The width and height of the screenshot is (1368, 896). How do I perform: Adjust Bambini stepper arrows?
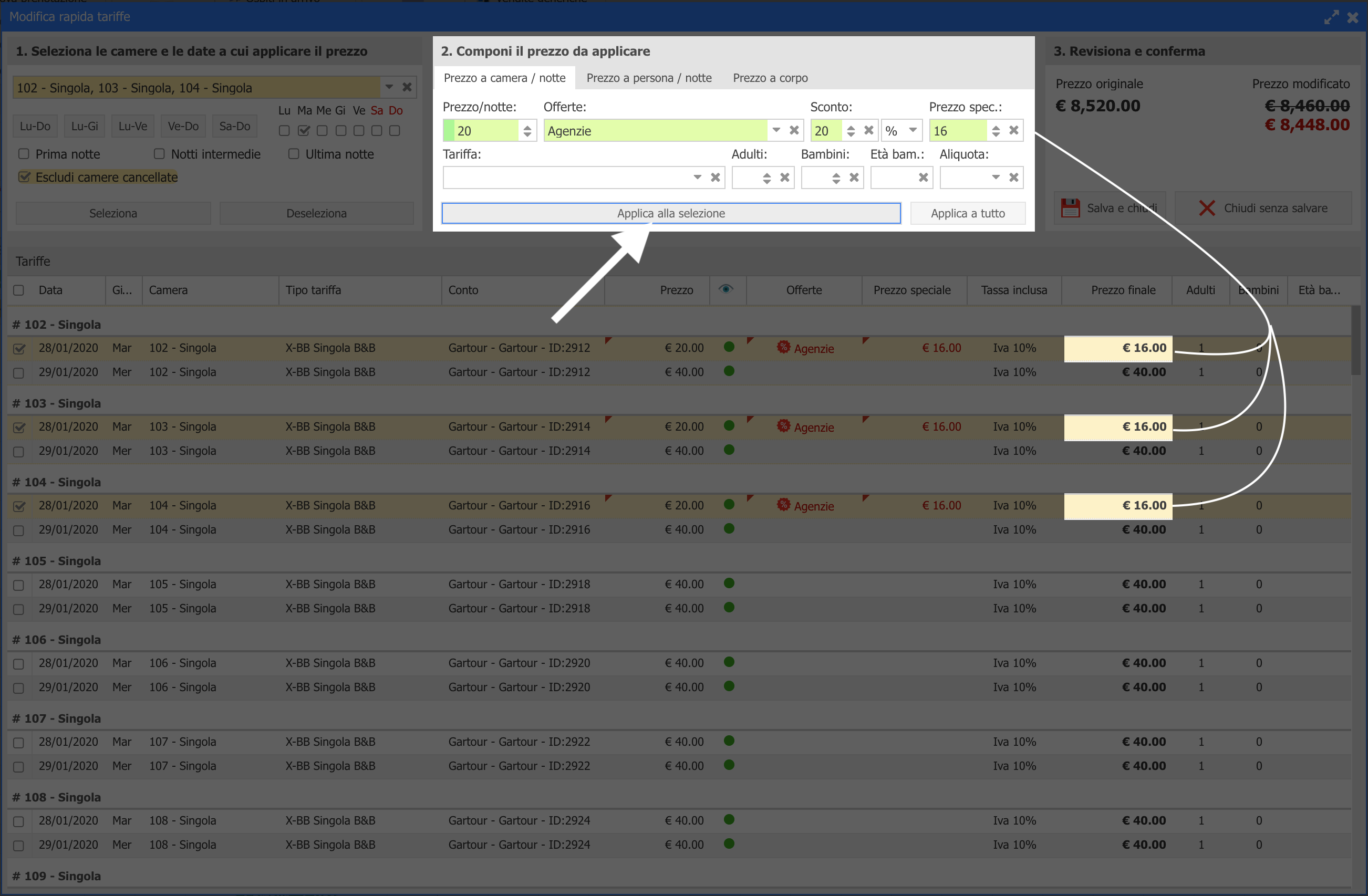click(836, 178)
